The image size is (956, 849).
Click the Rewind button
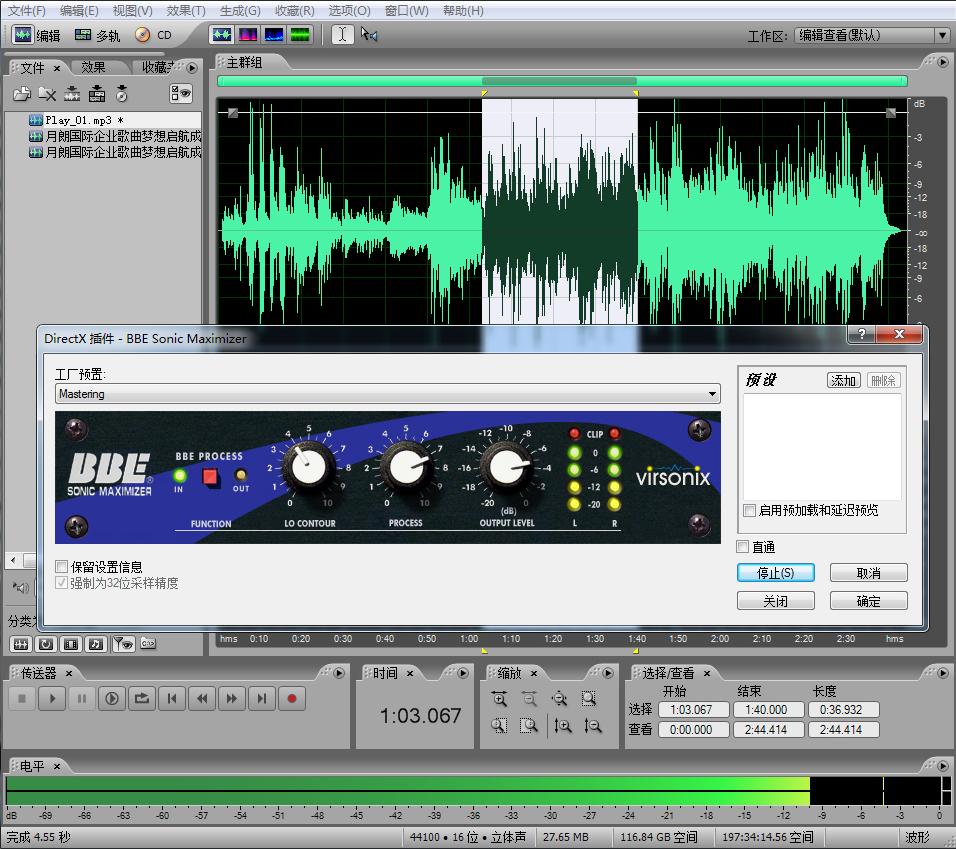click(x=202, y=698)
